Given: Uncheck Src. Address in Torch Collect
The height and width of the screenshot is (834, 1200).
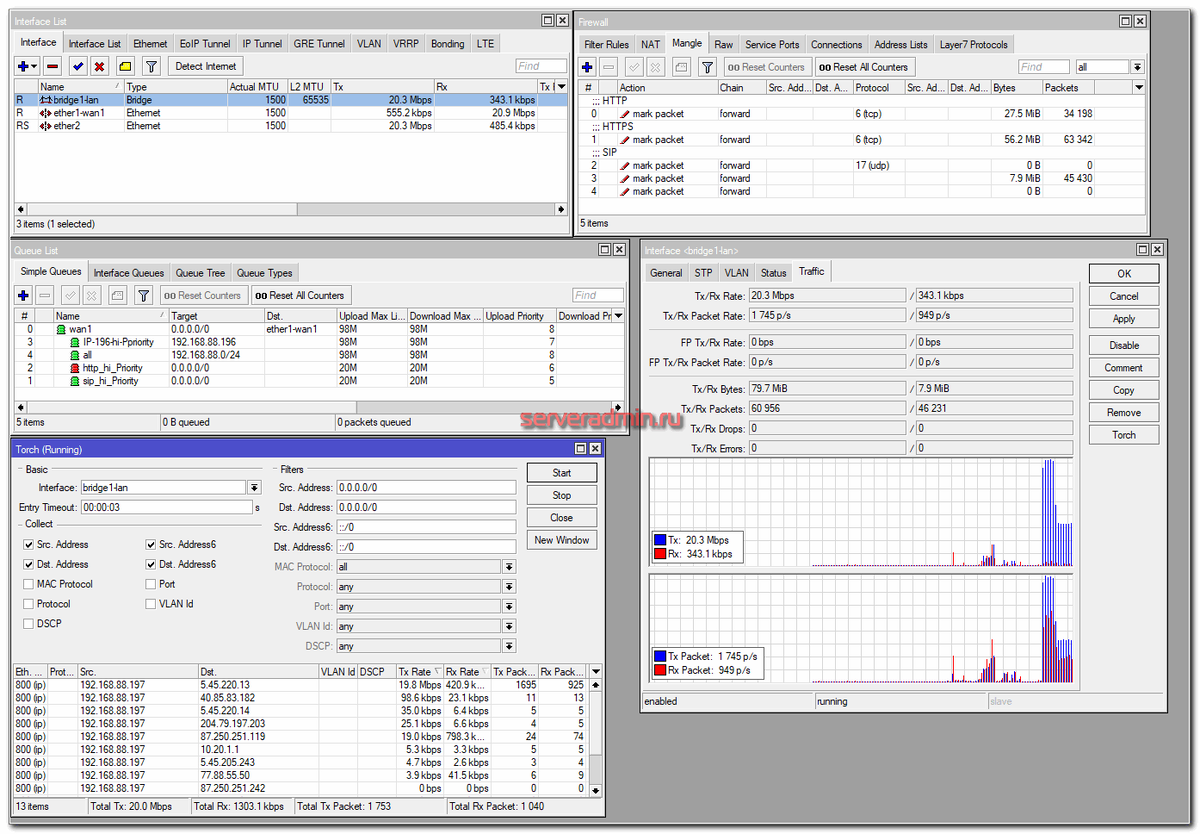Looking at the screenshot, I should [28, 545].
